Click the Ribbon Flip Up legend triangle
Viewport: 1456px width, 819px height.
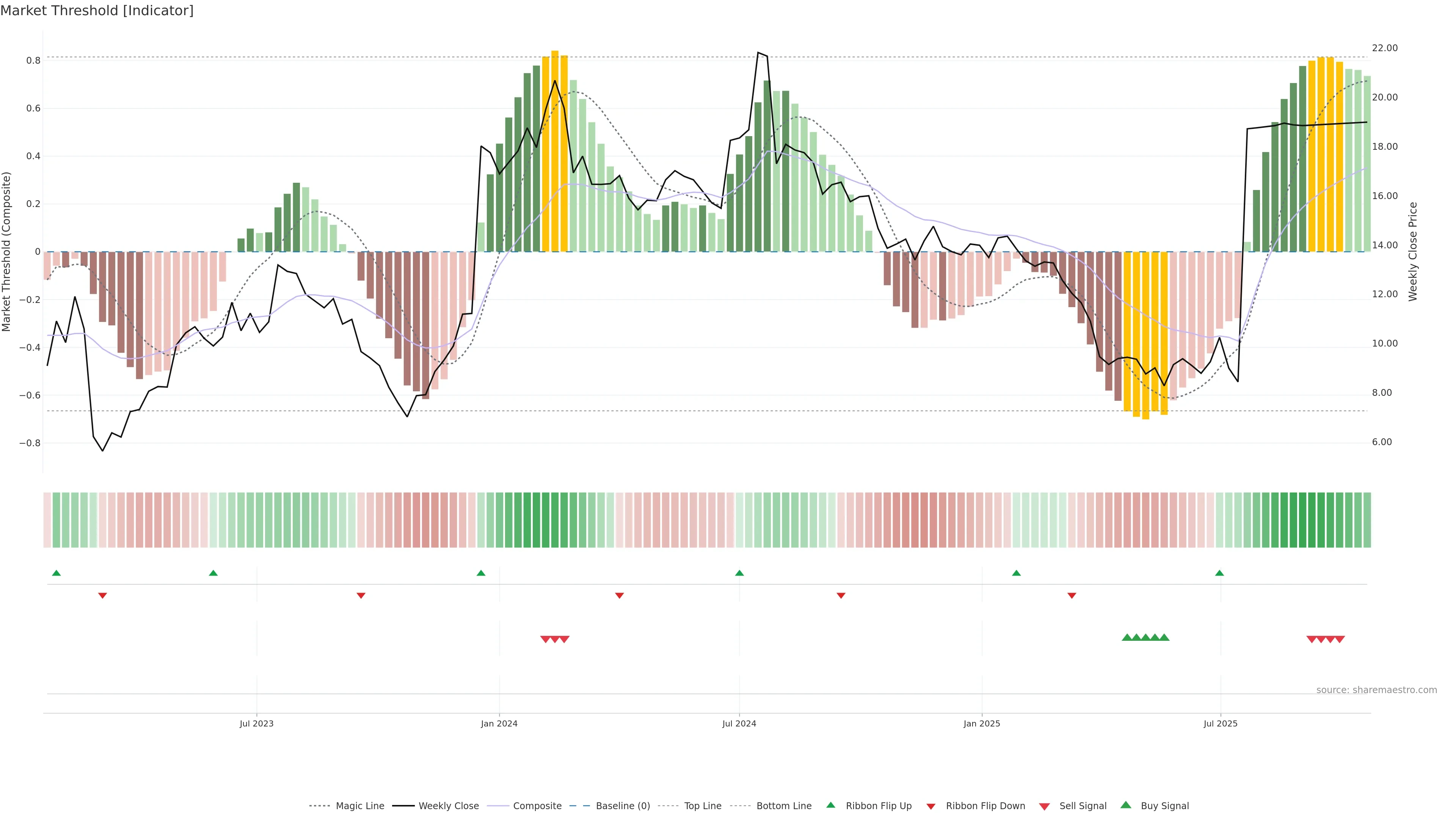coord(830,805)
